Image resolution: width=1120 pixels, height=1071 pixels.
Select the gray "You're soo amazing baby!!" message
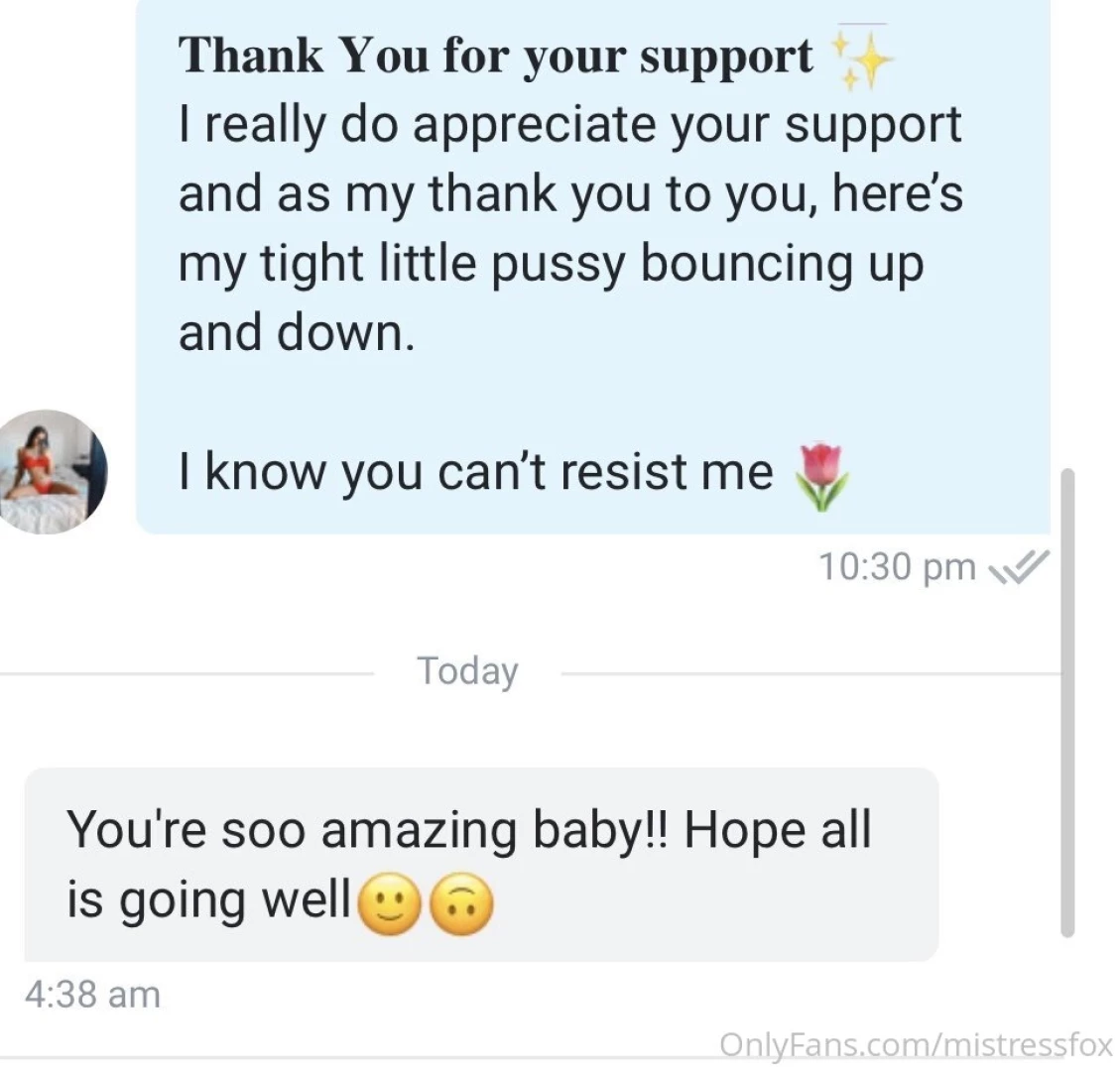coord(480,863)
